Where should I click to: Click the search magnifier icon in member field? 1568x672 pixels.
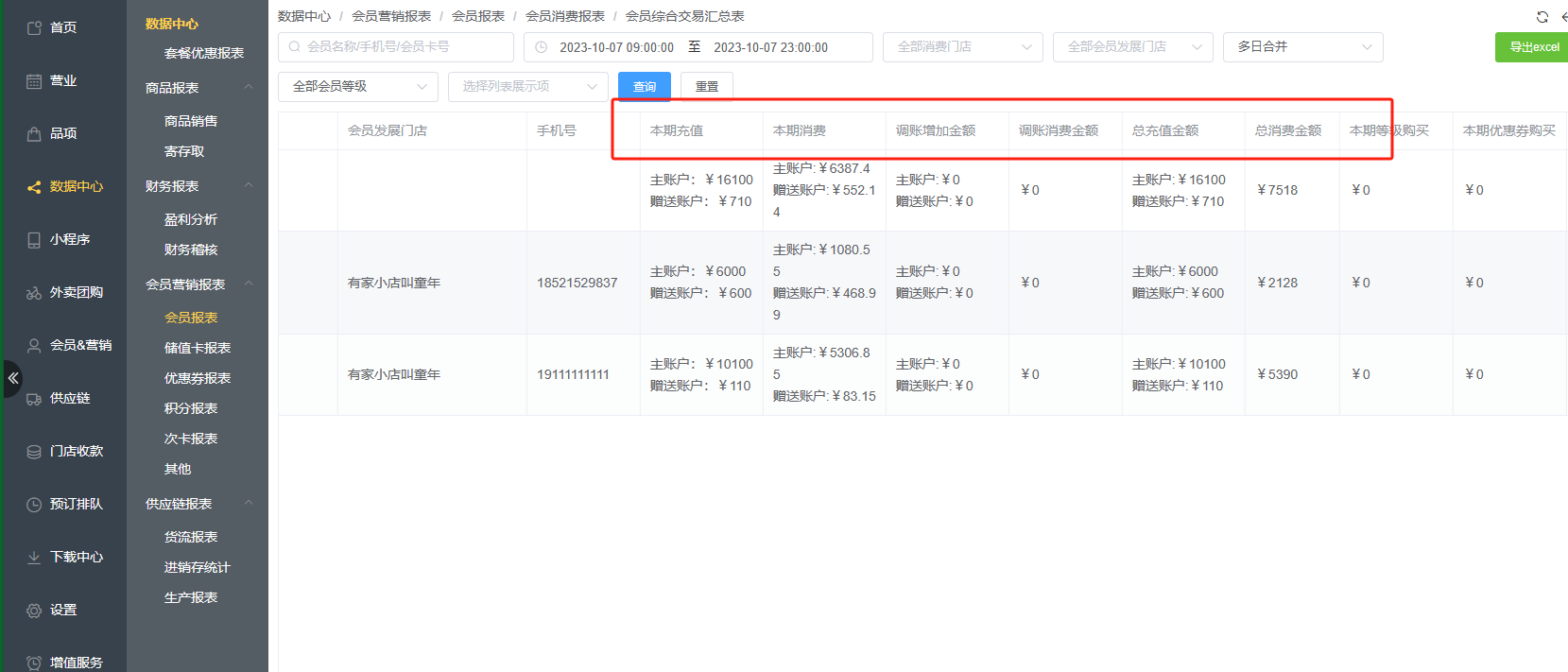coord(295,46)
